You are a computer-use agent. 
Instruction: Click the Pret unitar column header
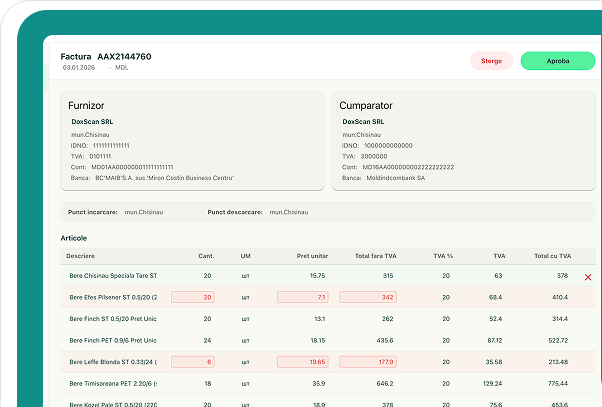[x=312, y=256]
